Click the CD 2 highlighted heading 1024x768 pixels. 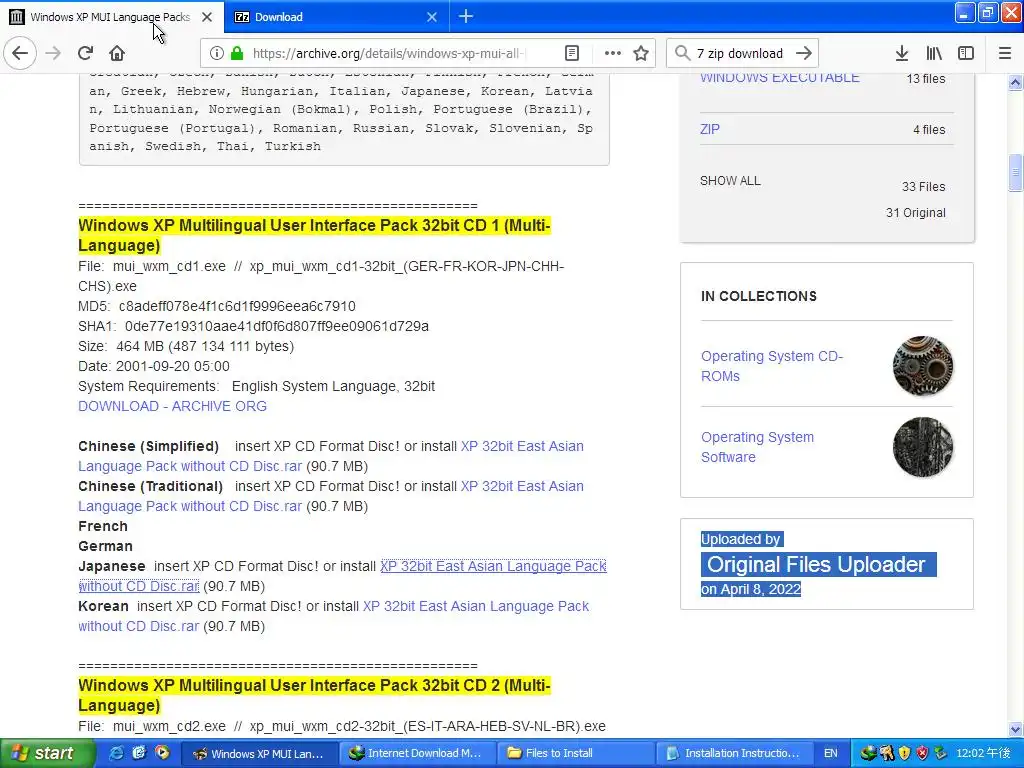314,695
